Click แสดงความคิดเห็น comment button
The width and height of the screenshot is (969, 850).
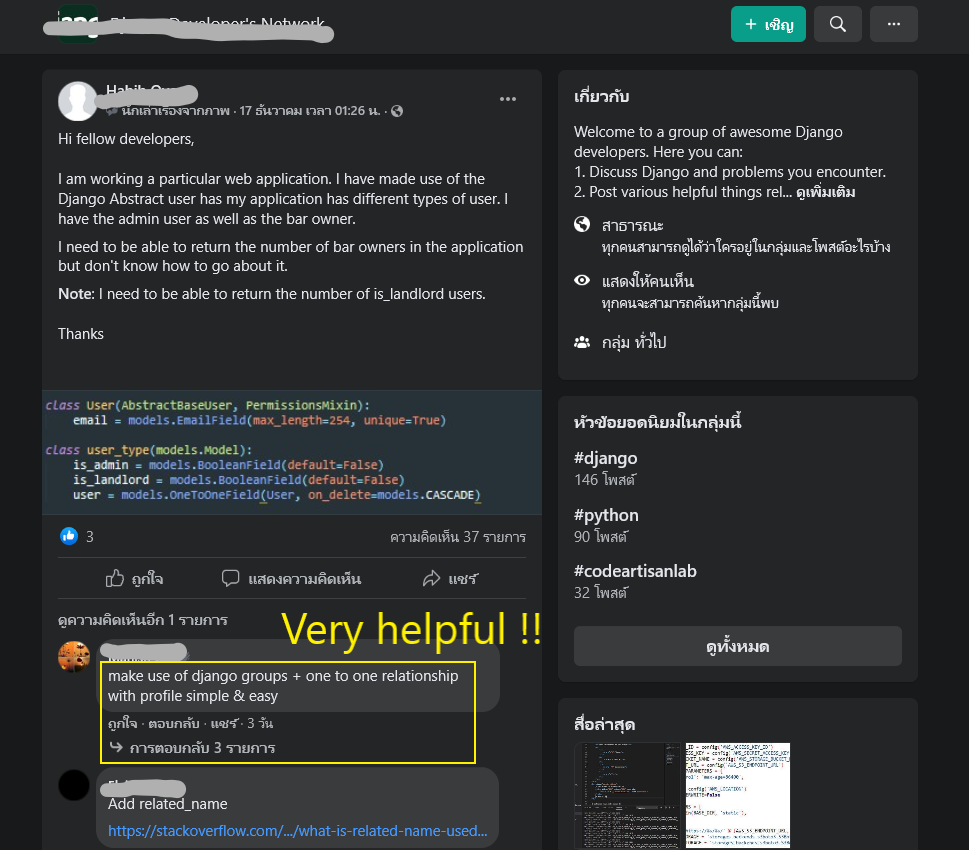tap(291, 579)
